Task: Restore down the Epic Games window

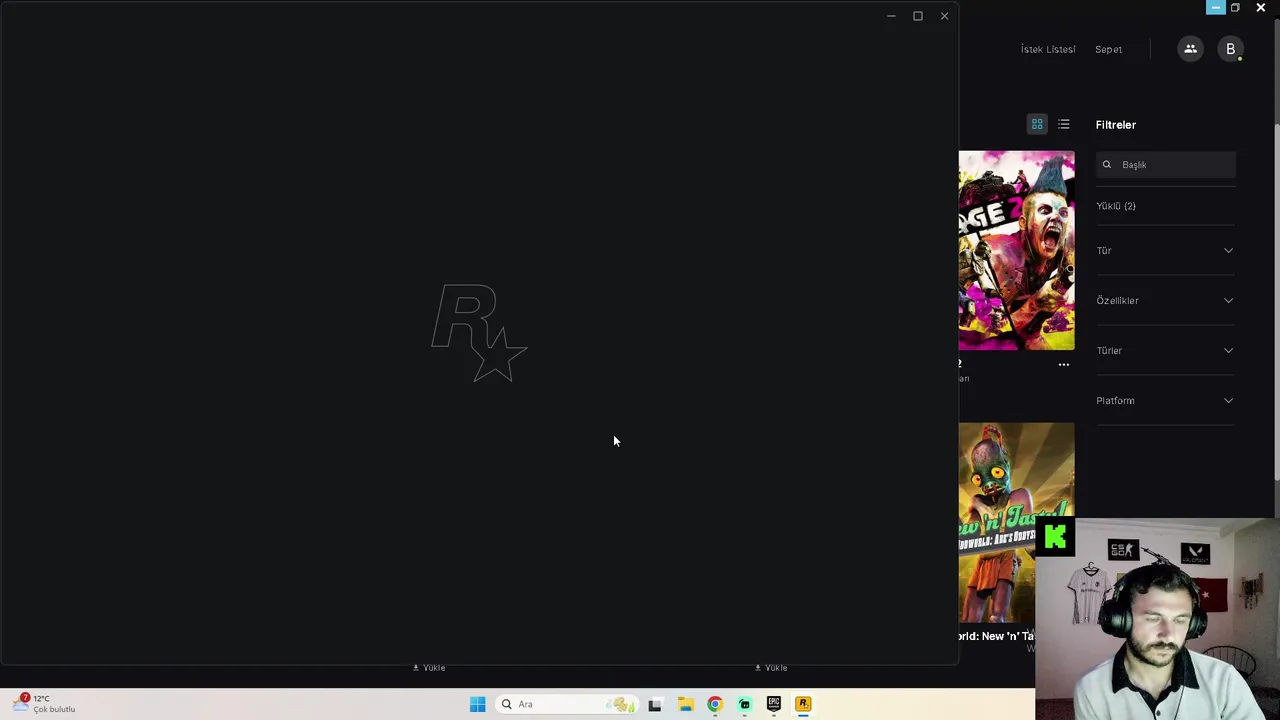Action: pyautogui.click(x=1235, y=7)
